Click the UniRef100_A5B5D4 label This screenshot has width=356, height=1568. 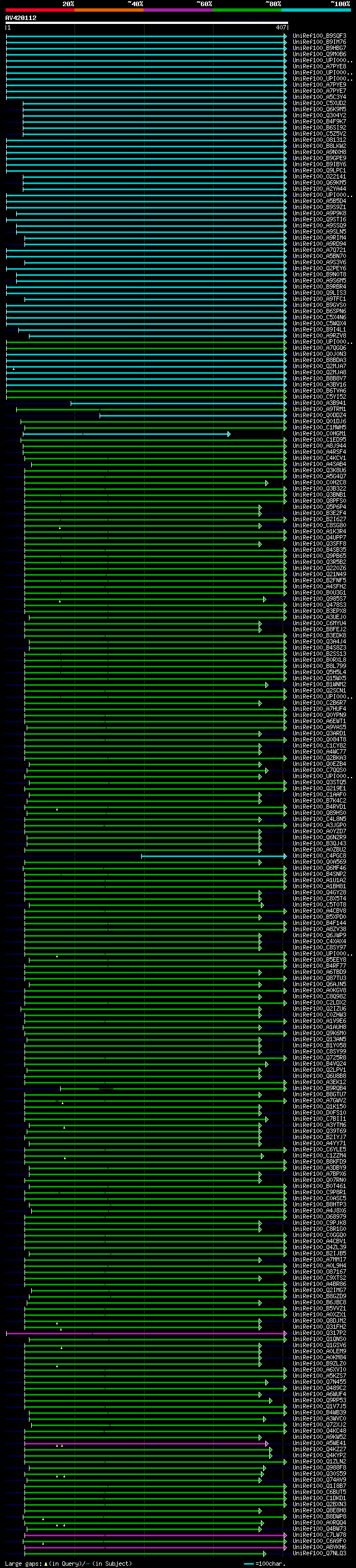click(x=319, y=201)
